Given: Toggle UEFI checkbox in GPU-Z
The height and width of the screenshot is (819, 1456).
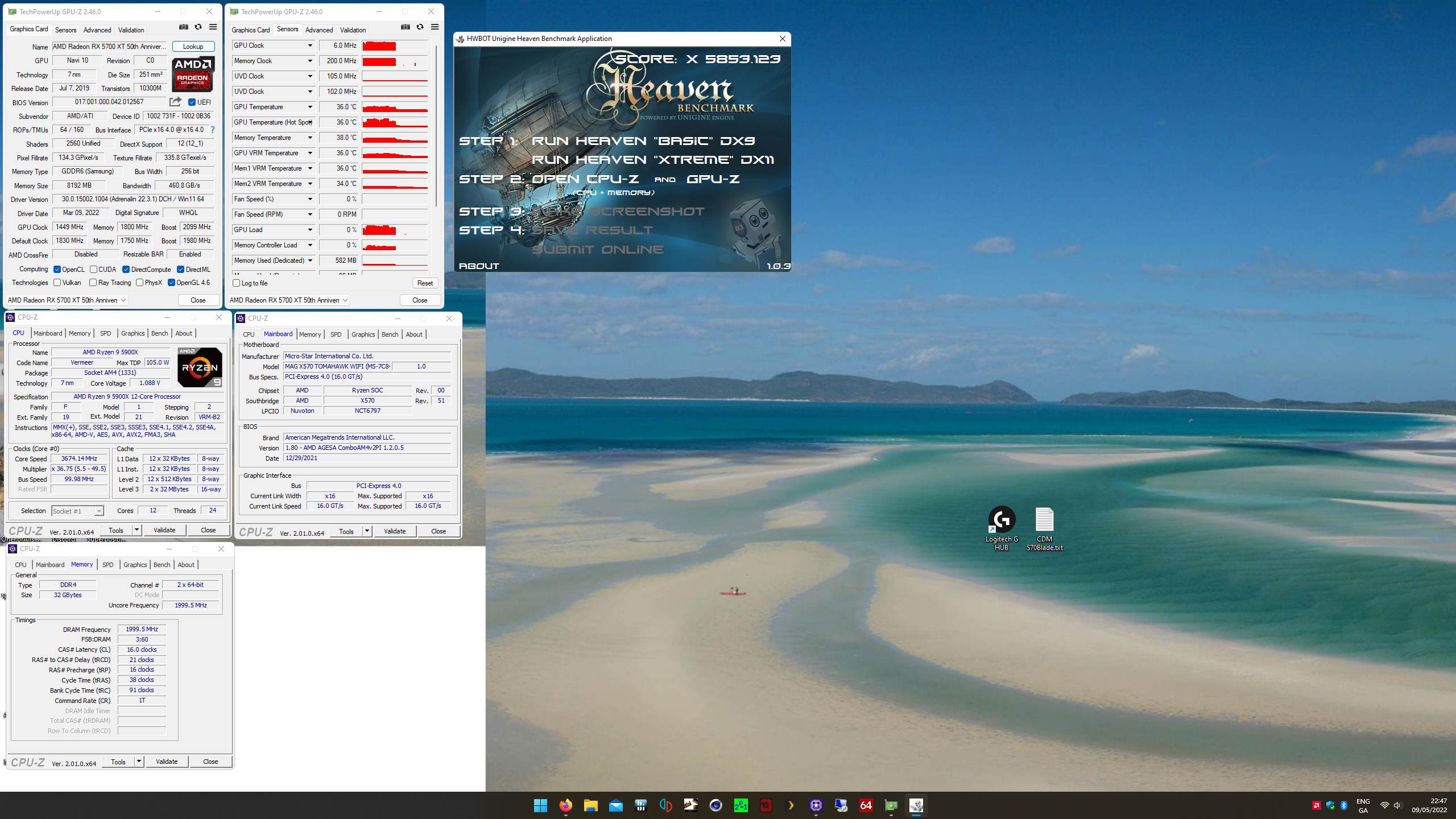Looking at the screenshot, I should pyautogui.click(x=192, y=102).
